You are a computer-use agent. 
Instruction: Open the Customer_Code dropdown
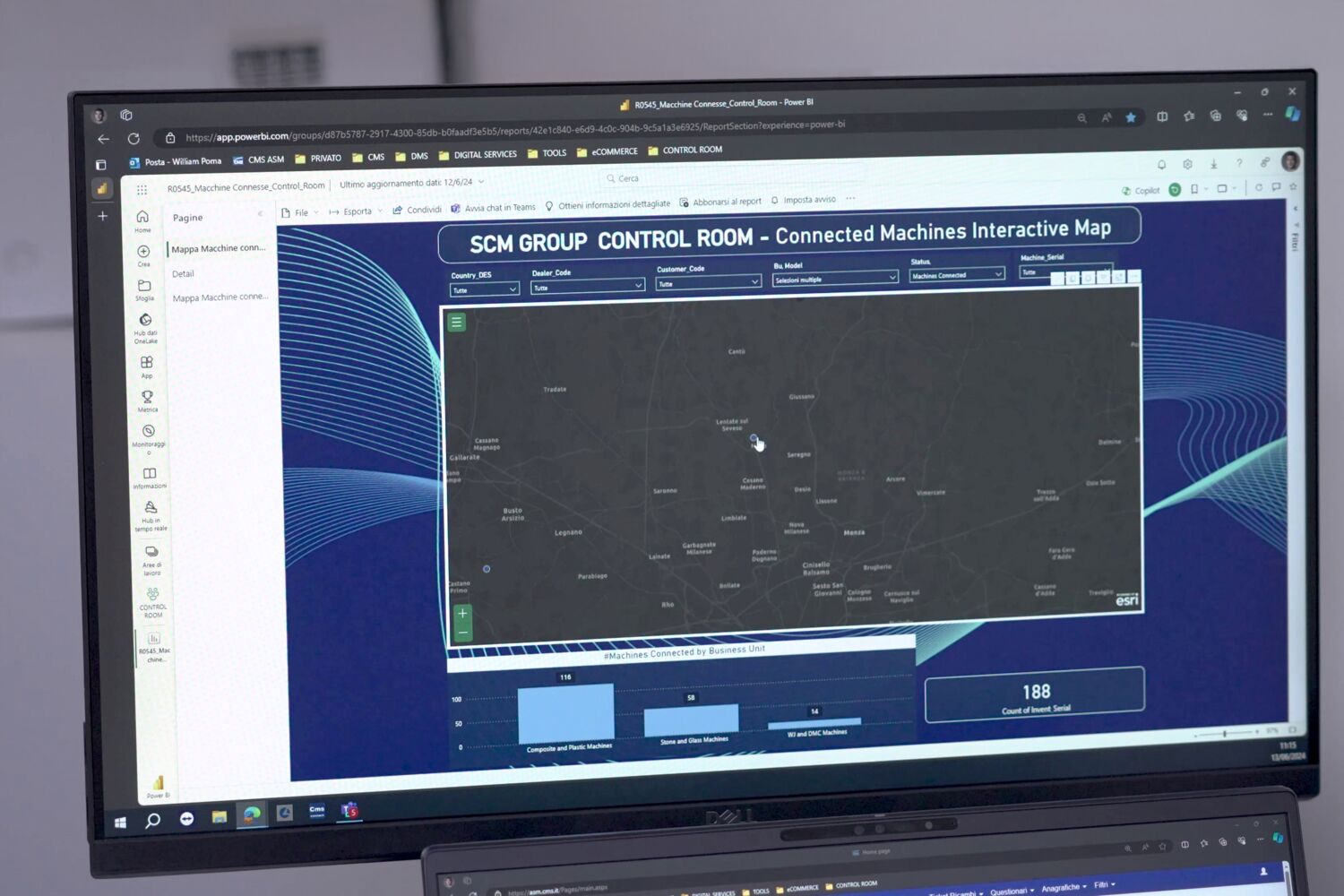pos(708,283)
